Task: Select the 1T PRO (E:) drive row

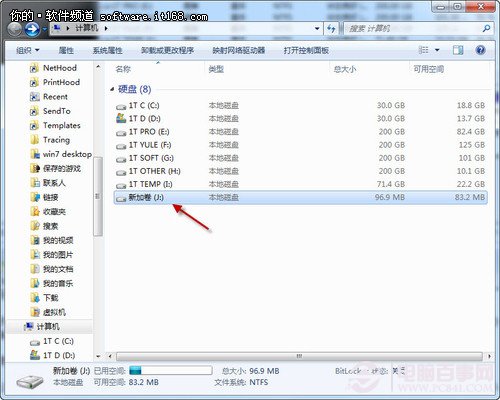Action: click(300, 132)
